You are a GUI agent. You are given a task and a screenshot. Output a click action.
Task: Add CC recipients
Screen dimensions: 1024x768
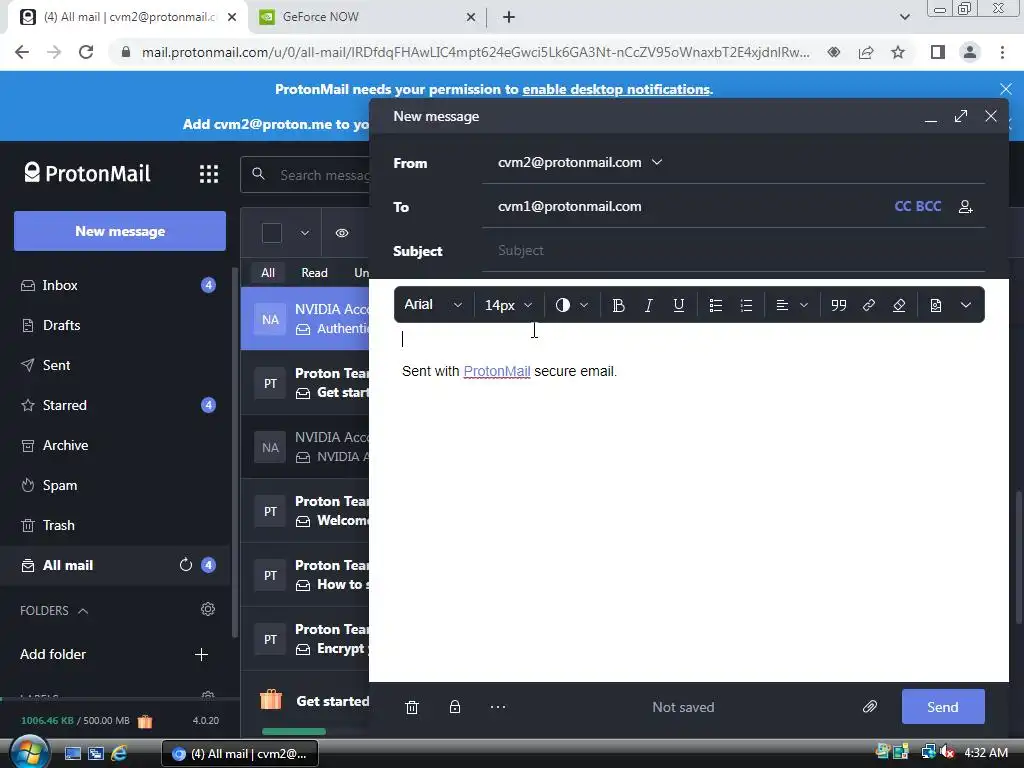pos(903,206)
